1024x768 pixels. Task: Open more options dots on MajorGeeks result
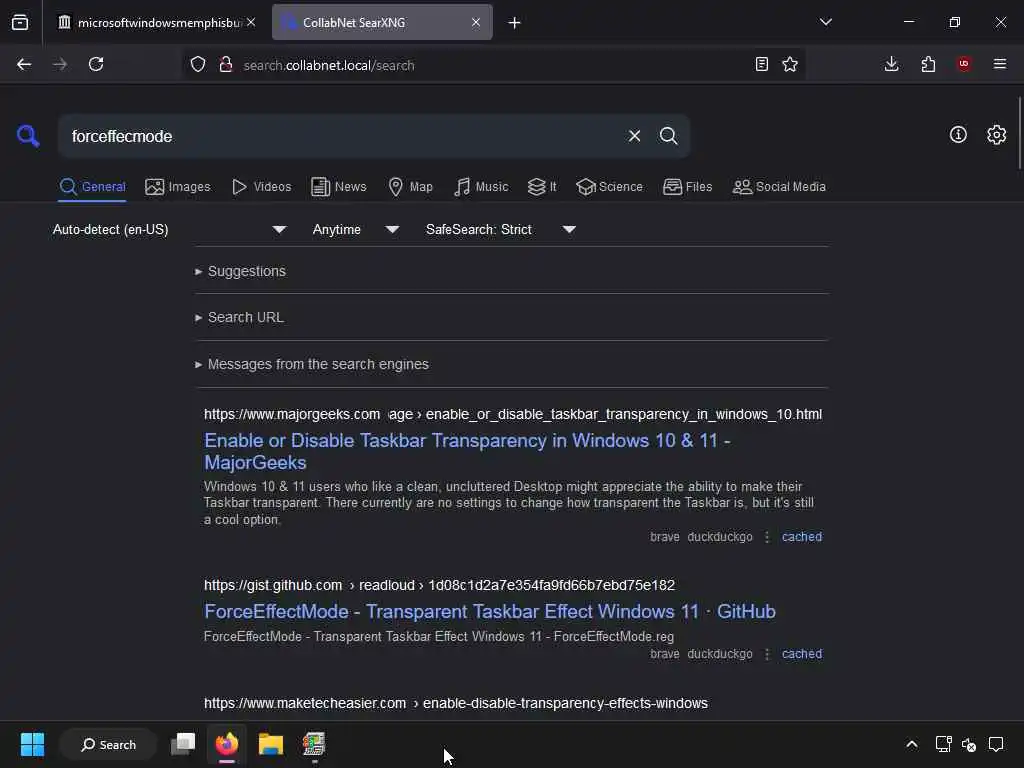click(x=767, y=537)
